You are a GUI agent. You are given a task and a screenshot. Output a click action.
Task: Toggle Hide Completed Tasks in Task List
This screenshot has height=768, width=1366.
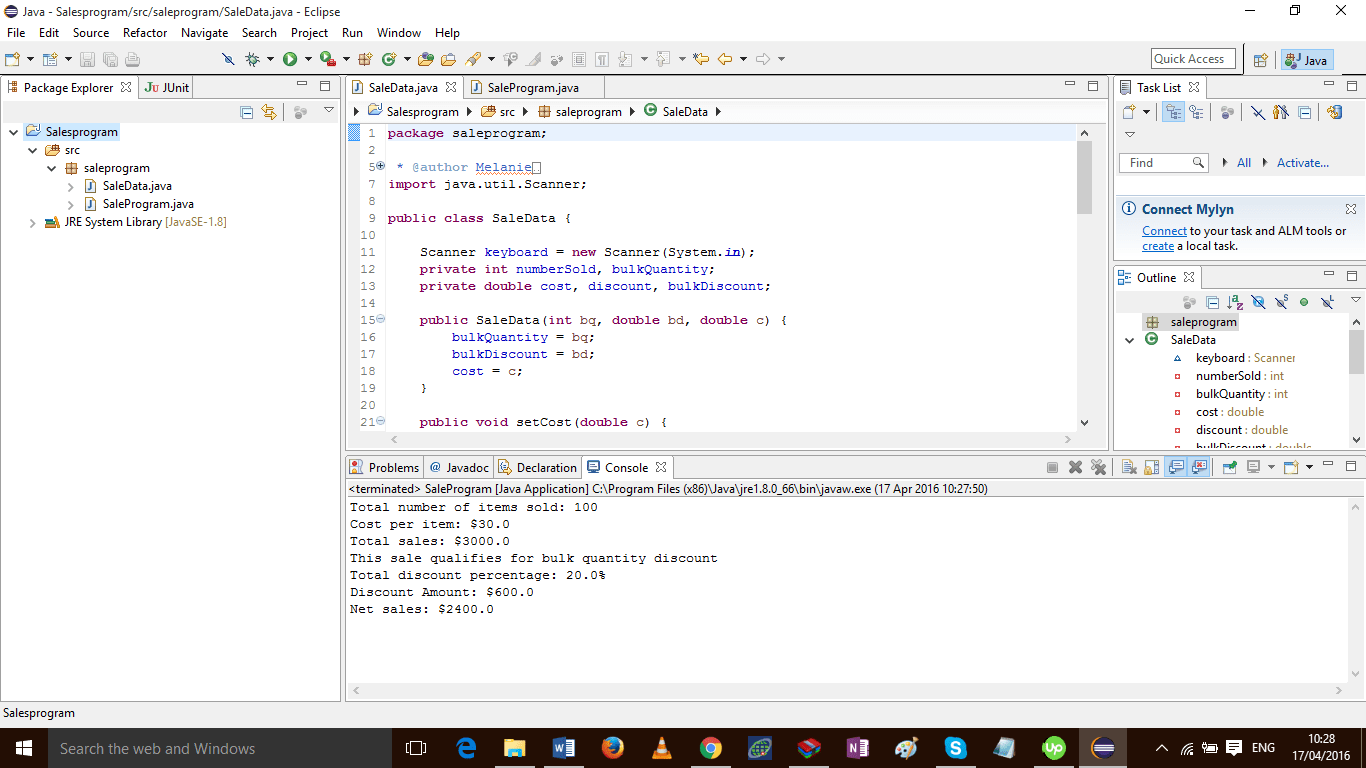1258,112
